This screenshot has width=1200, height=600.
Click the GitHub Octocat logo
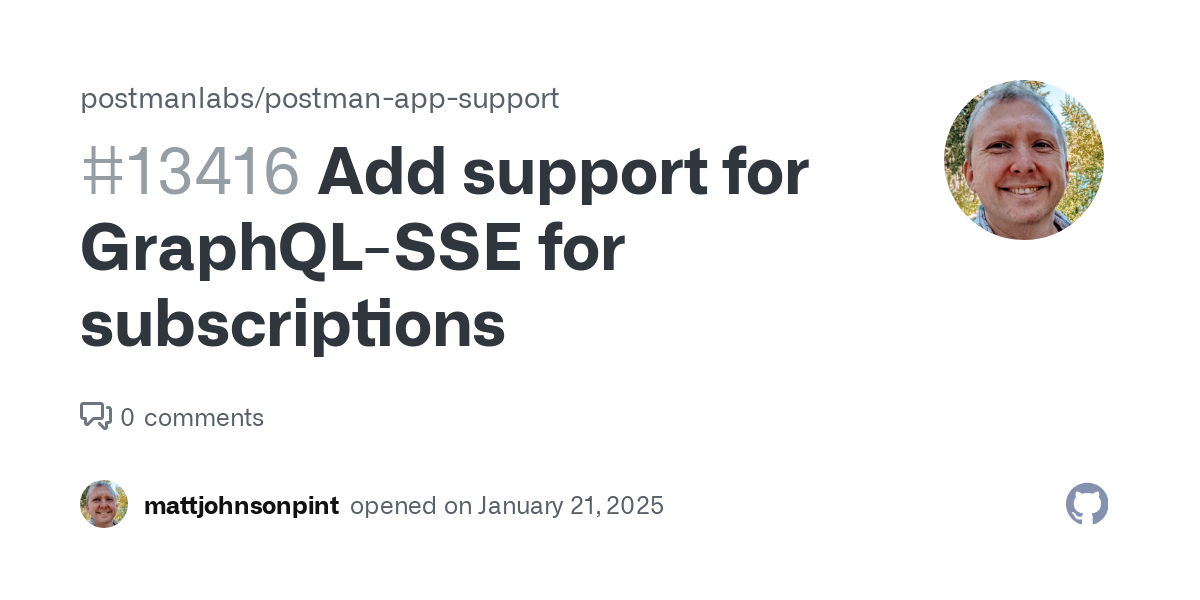(x=1087, y=504)
